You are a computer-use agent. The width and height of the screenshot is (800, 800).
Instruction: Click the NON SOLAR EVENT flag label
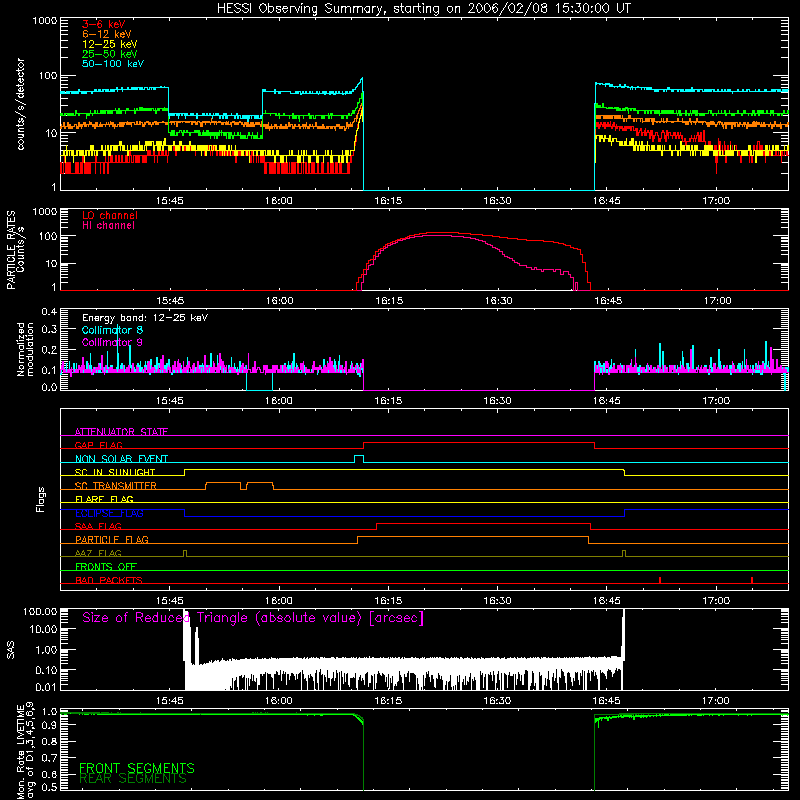[121, 459]
